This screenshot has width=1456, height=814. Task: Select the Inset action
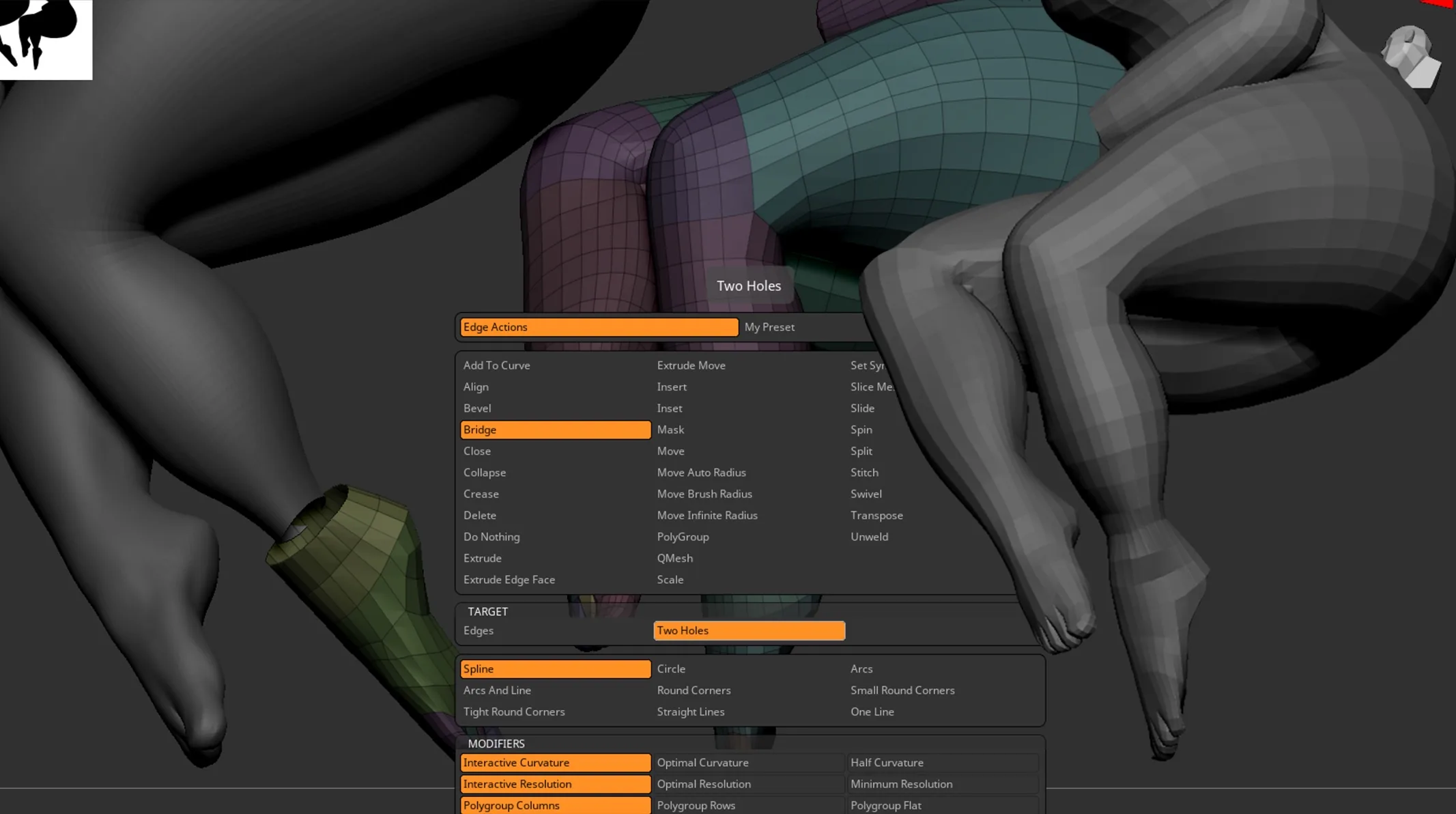[x=670, y=408]
